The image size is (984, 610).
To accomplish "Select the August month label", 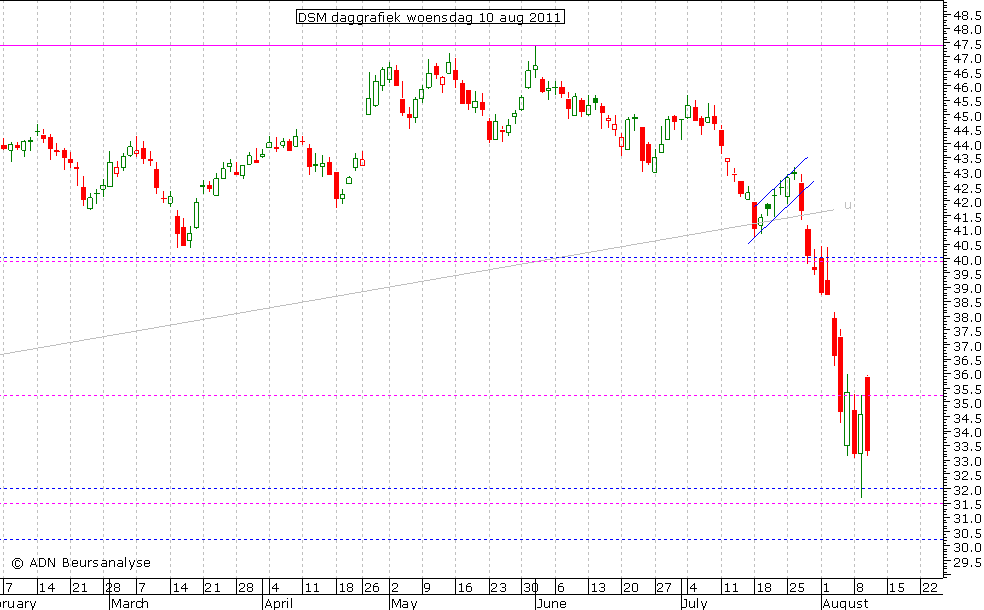I will (846, 603).
